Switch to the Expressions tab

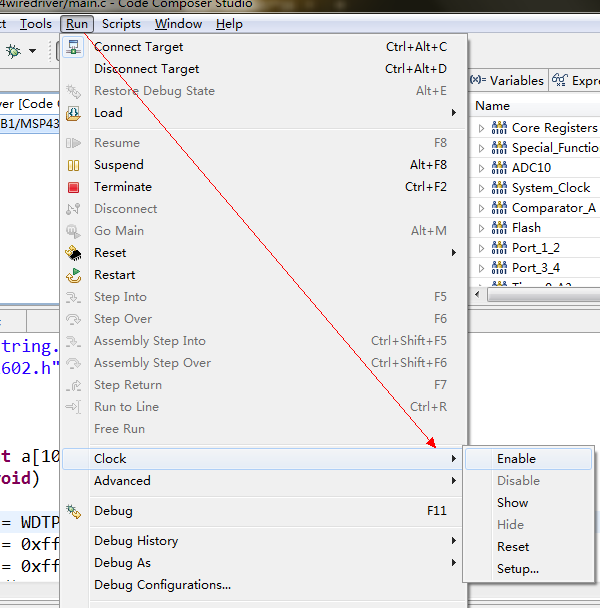[x=575, y=80]
